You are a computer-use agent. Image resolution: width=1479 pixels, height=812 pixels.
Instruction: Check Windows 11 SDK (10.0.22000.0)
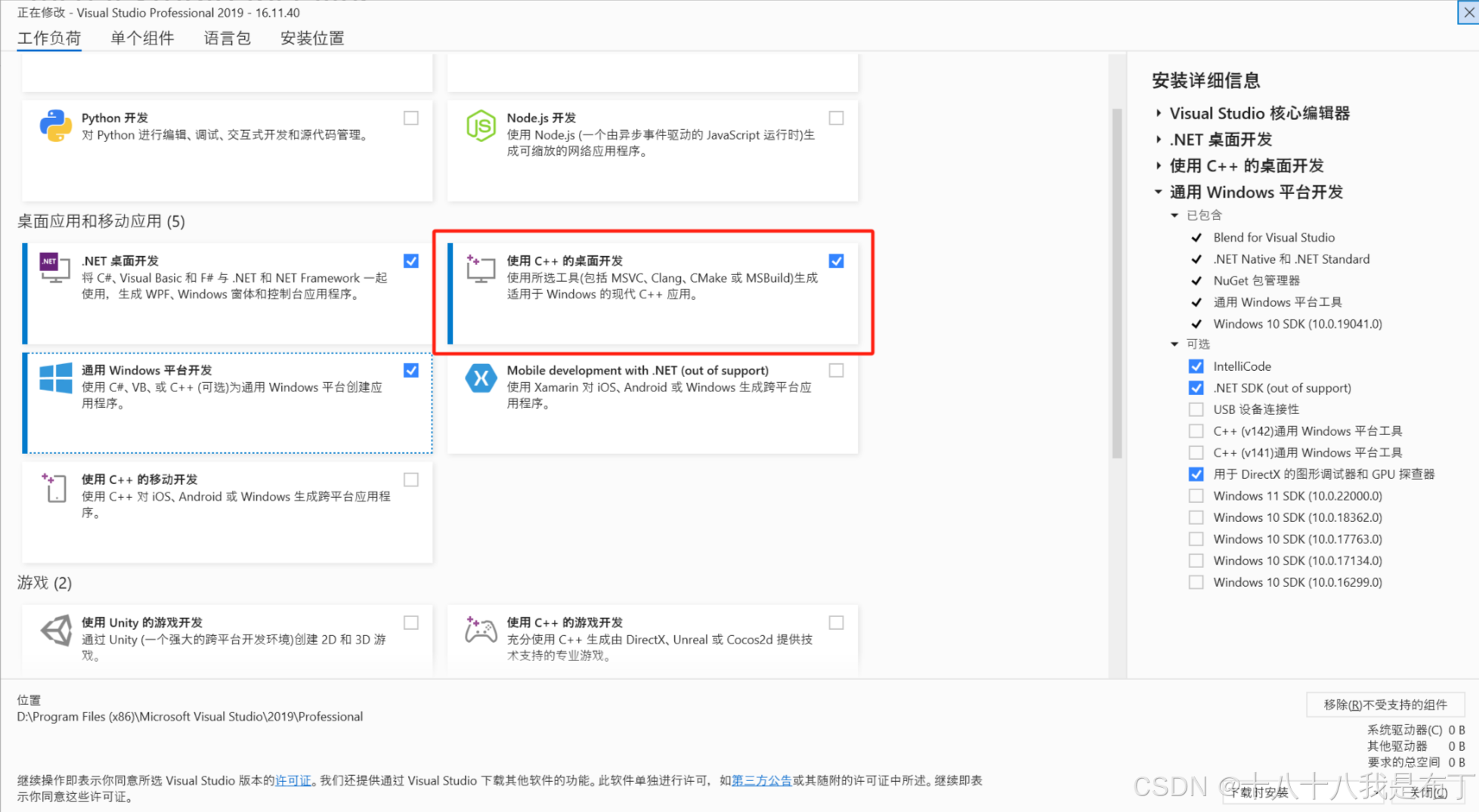pos(1196,496)
